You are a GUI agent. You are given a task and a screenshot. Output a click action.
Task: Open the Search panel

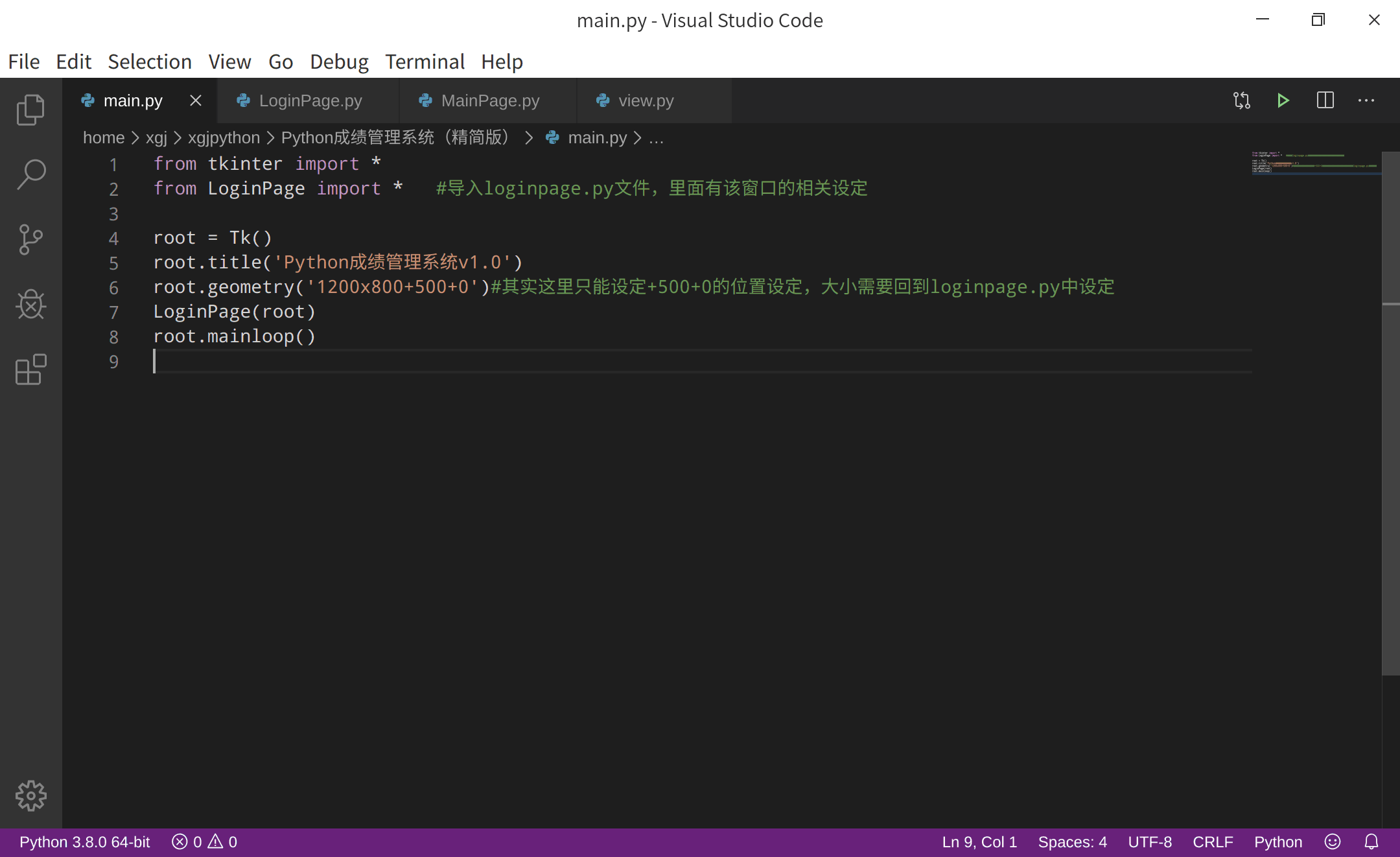point(30,174)
